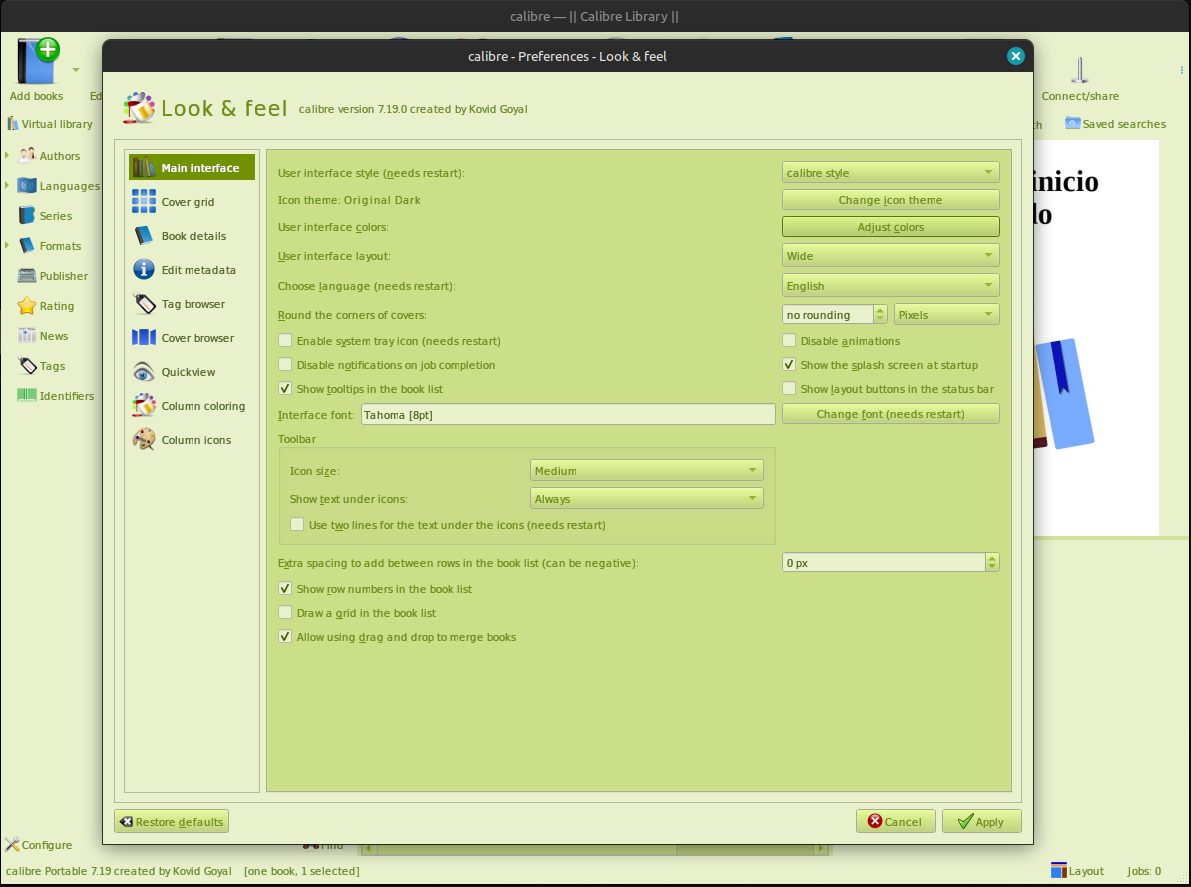Click News icon in tag browser
The image size is (1191, 887).
tap(27, 335)
